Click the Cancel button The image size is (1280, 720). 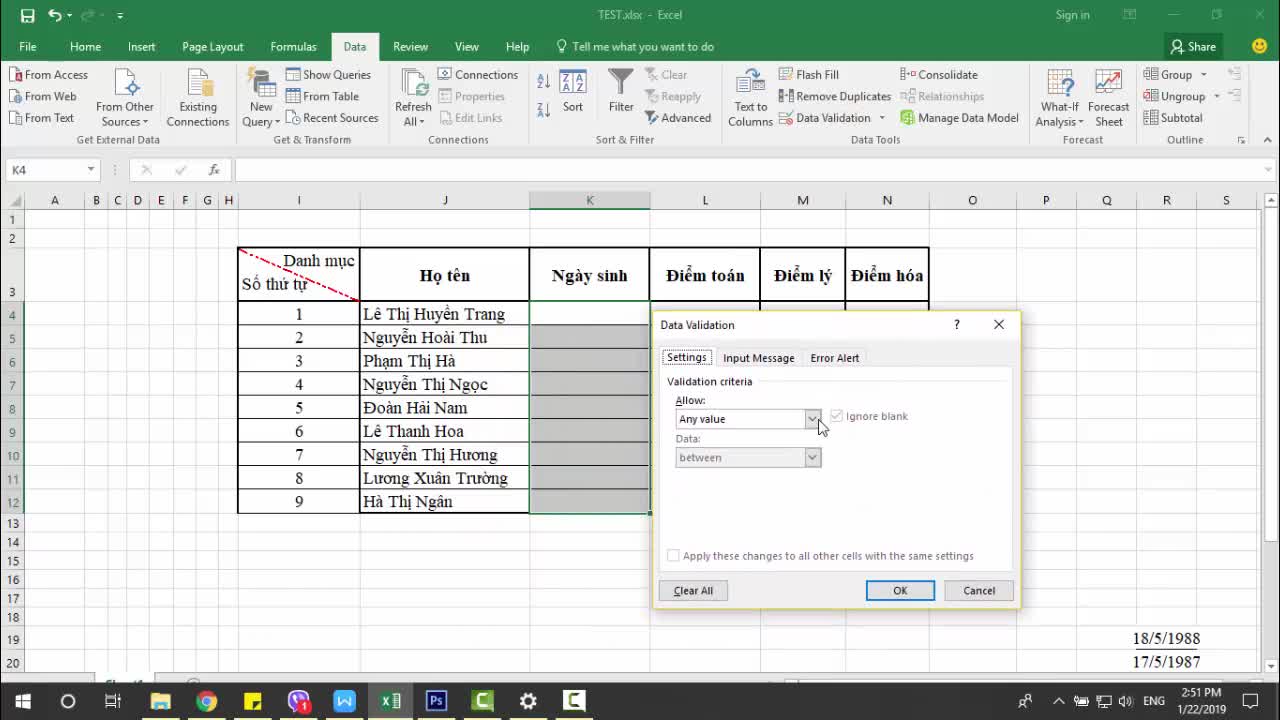[x=979, y=591]
